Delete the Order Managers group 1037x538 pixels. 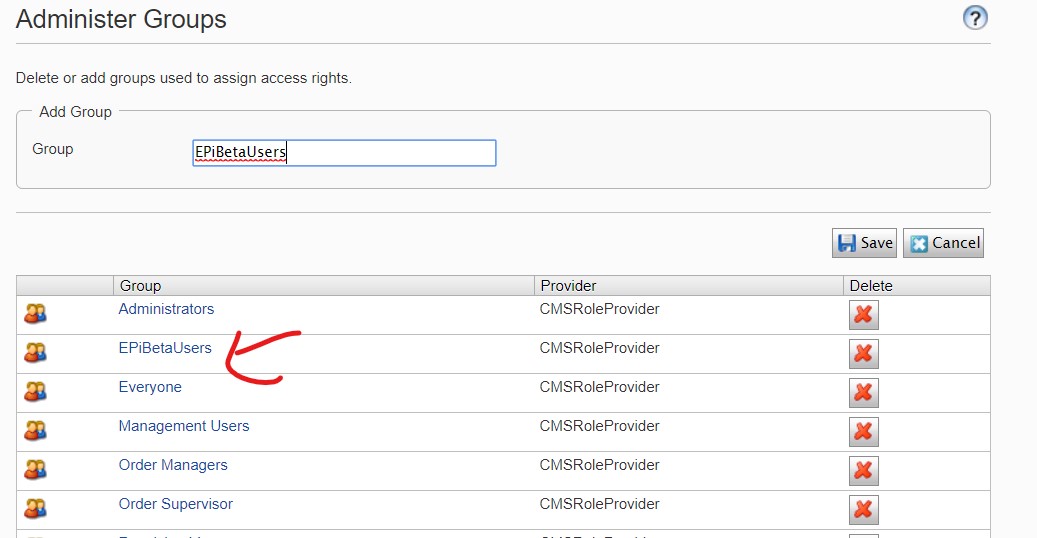[864, 471]
